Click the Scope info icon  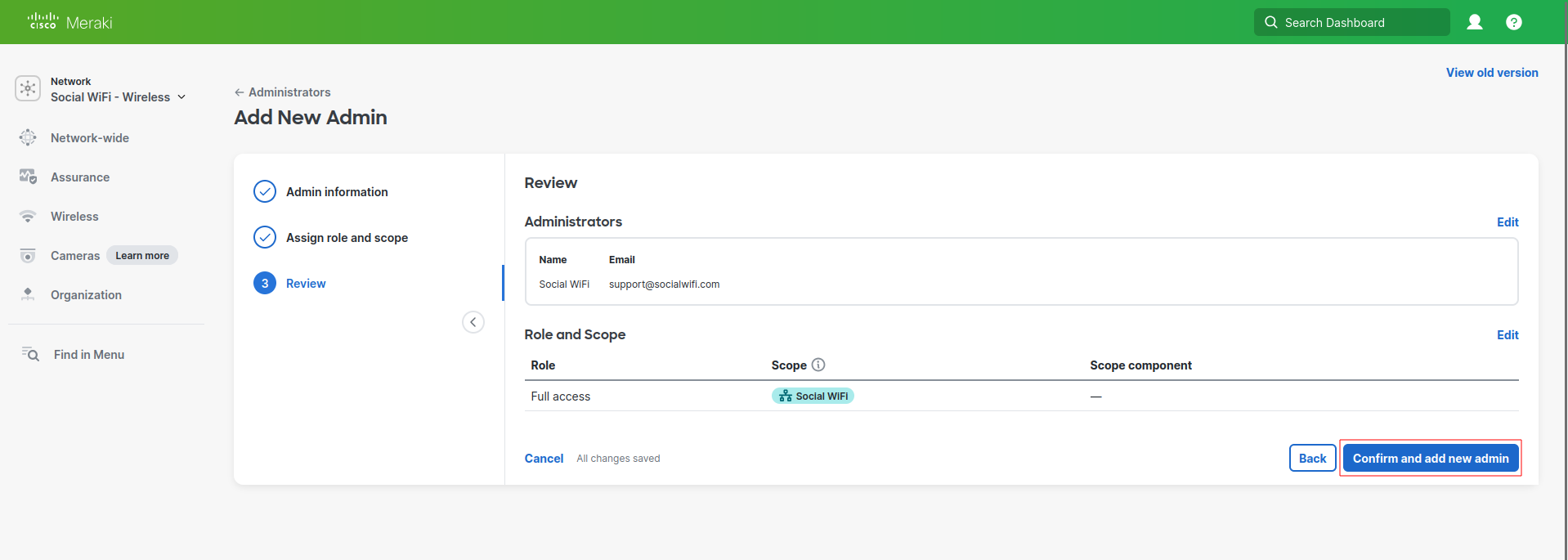818,365
